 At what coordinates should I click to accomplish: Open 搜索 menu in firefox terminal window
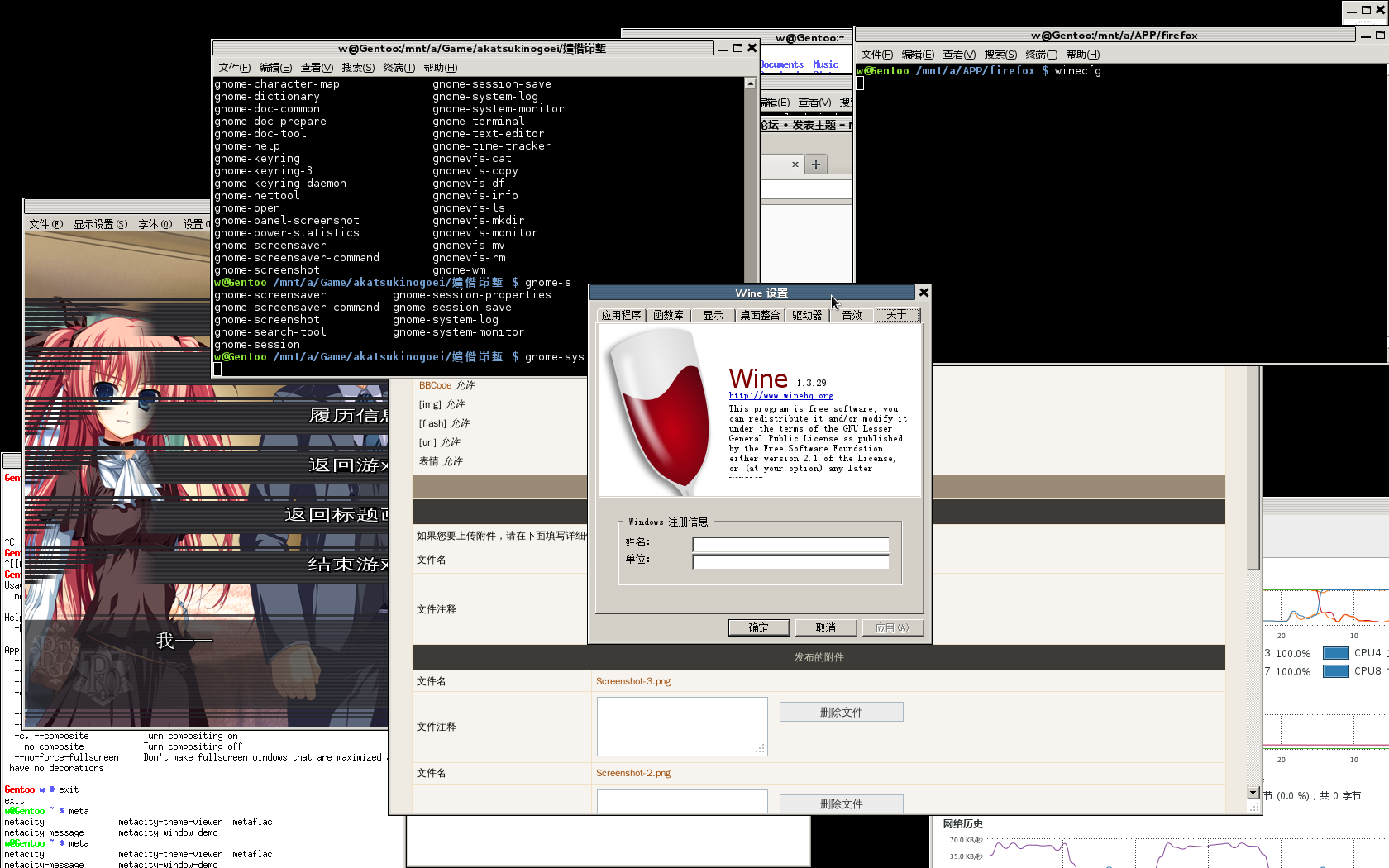pos(1000,55)
